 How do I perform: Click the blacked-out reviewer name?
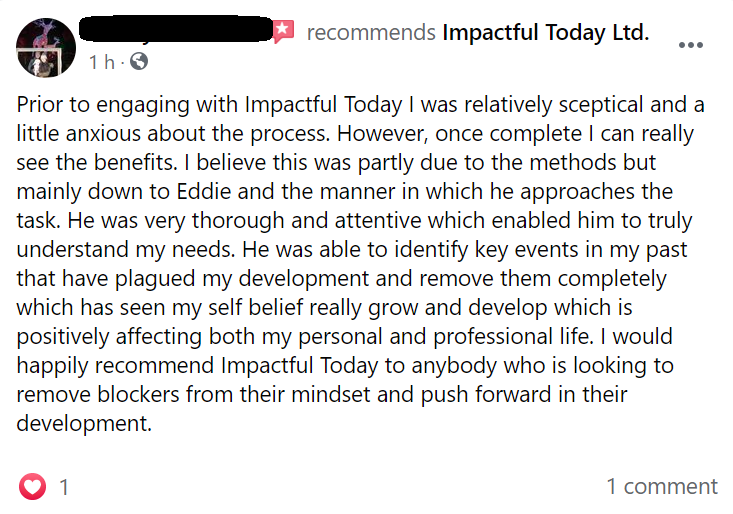pos(176,29)
